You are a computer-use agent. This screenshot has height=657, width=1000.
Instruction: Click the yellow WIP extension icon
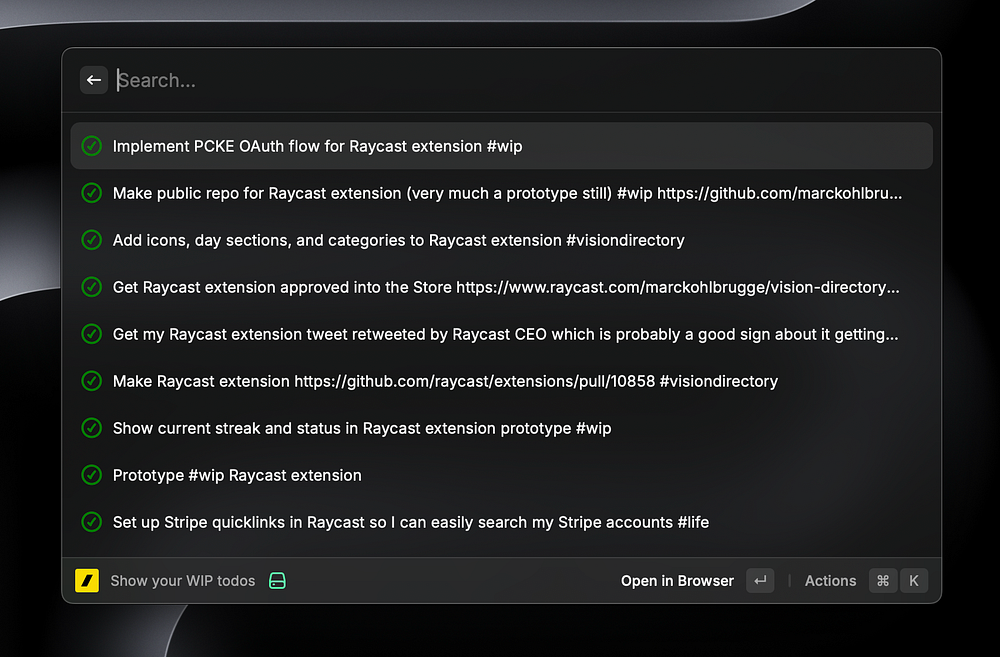click(x=87, y=581)
